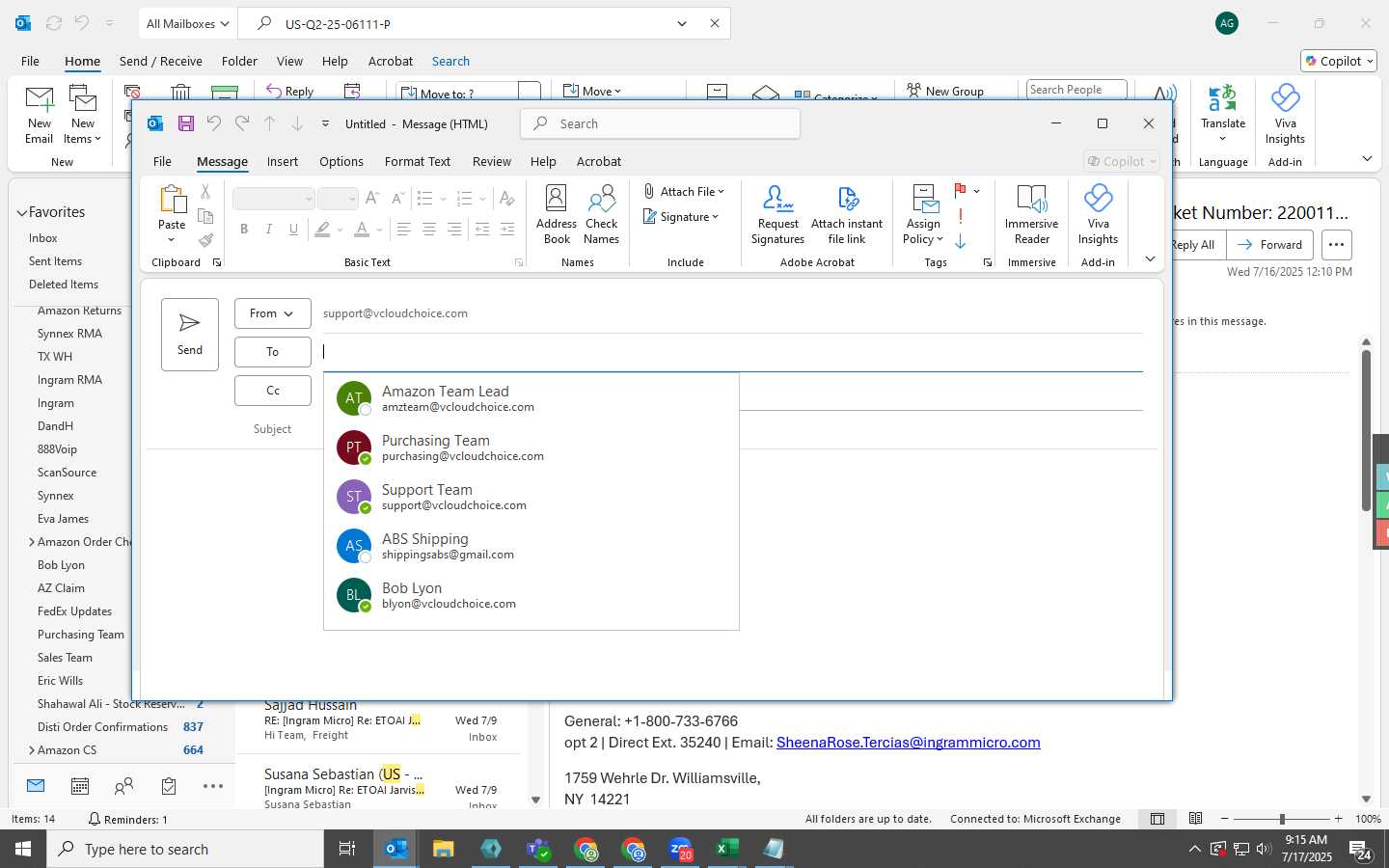Screen dimensions: 1389x868
Task: Pick ABS Shipping from suggestion list
Action: (x=531, y=546)
